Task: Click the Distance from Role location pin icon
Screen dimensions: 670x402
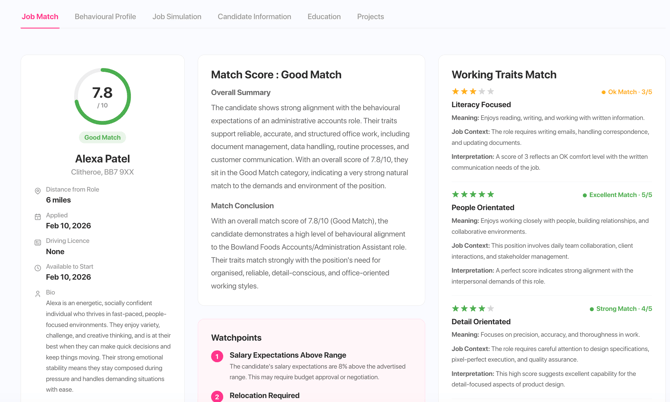Action: click(38, 191)
